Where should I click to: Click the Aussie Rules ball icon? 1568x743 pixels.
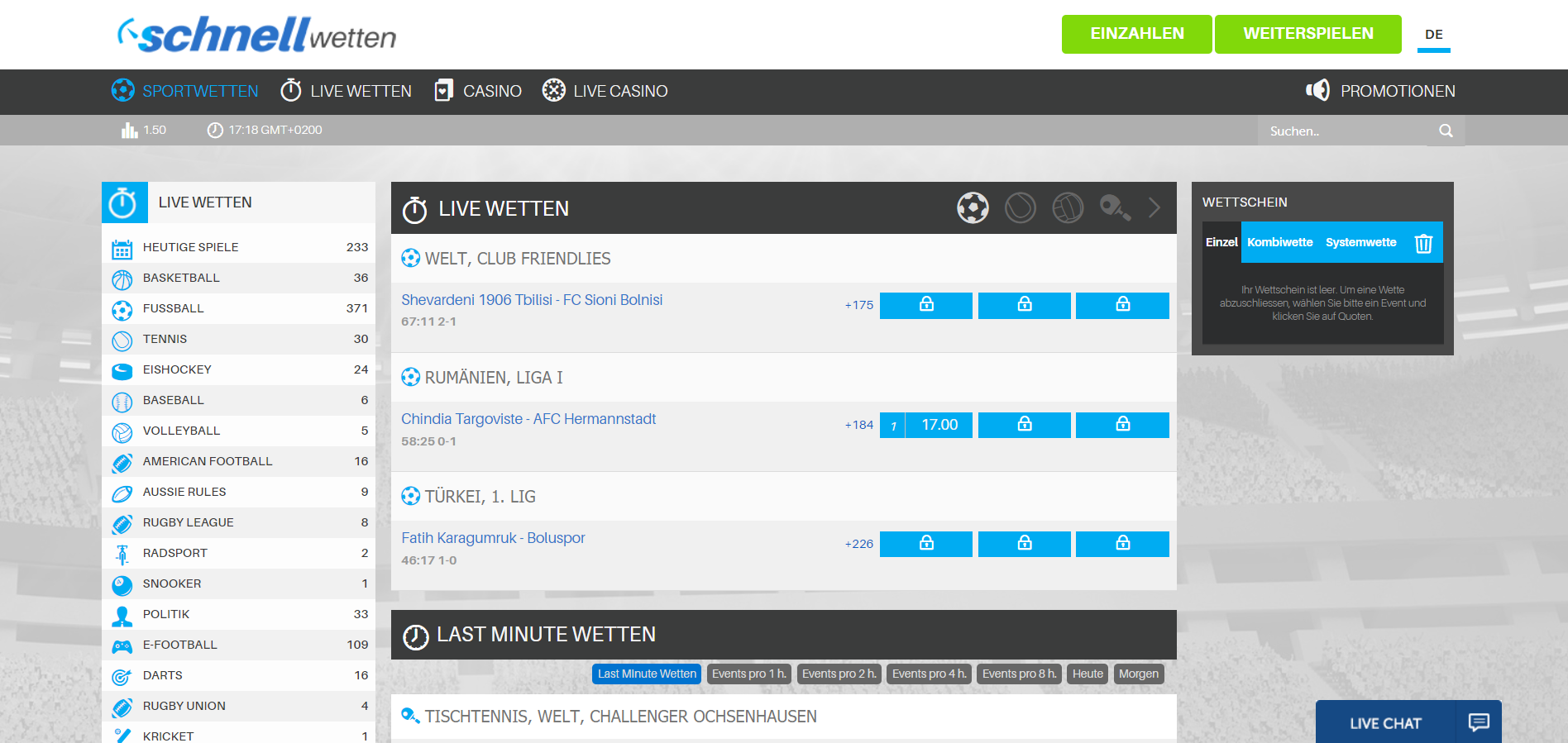coord(122,493)
